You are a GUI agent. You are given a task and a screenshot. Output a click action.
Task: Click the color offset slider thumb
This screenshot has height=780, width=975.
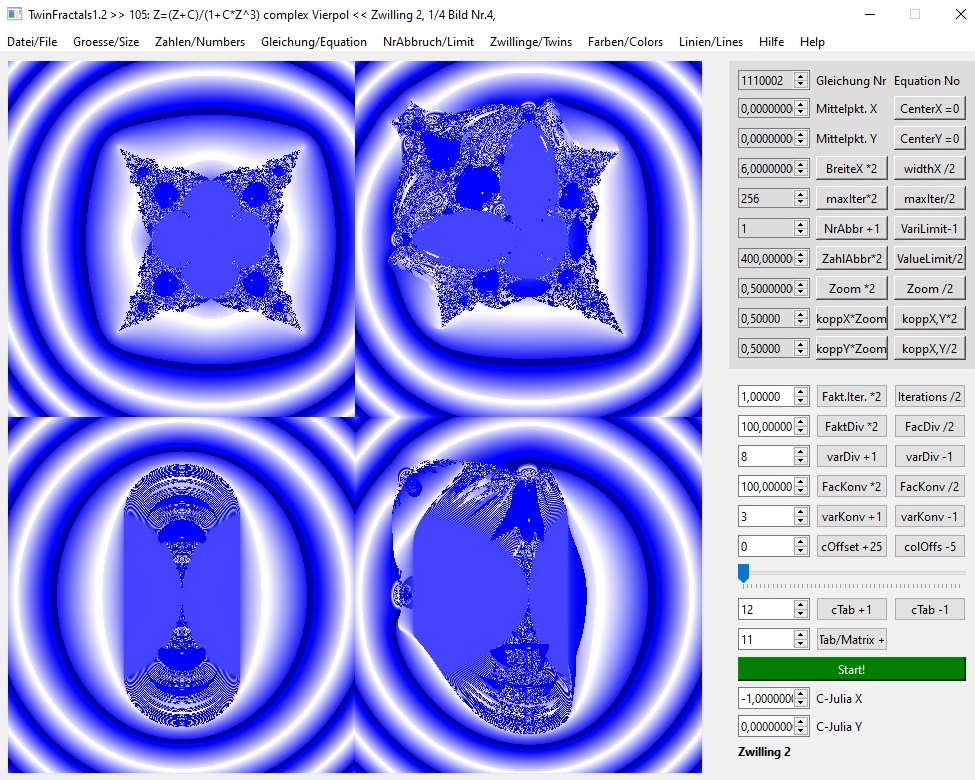click(x=743, y=573)
